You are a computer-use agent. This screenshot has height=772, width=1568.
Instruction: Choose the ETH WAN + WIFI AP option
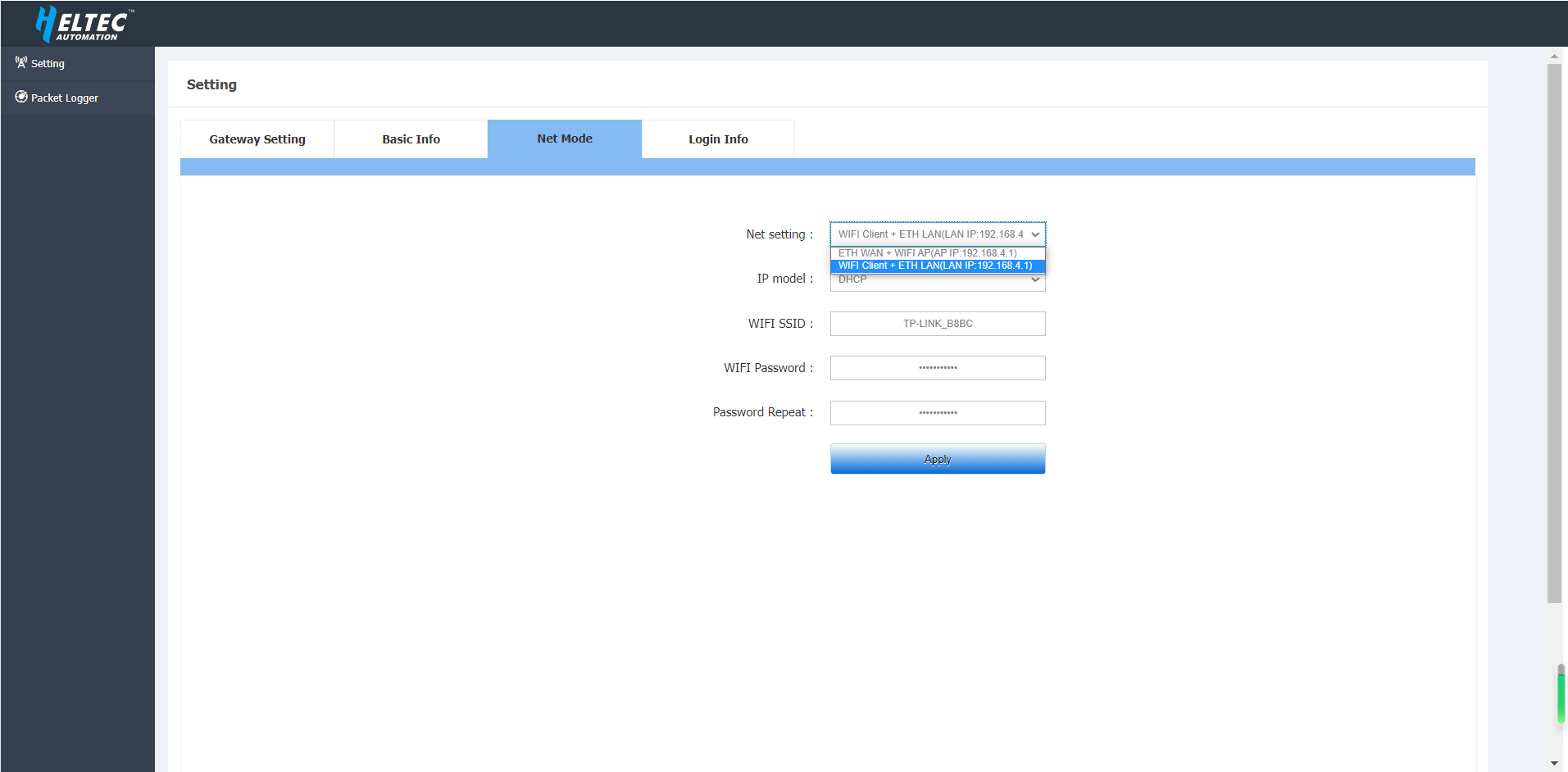(927, 253)
